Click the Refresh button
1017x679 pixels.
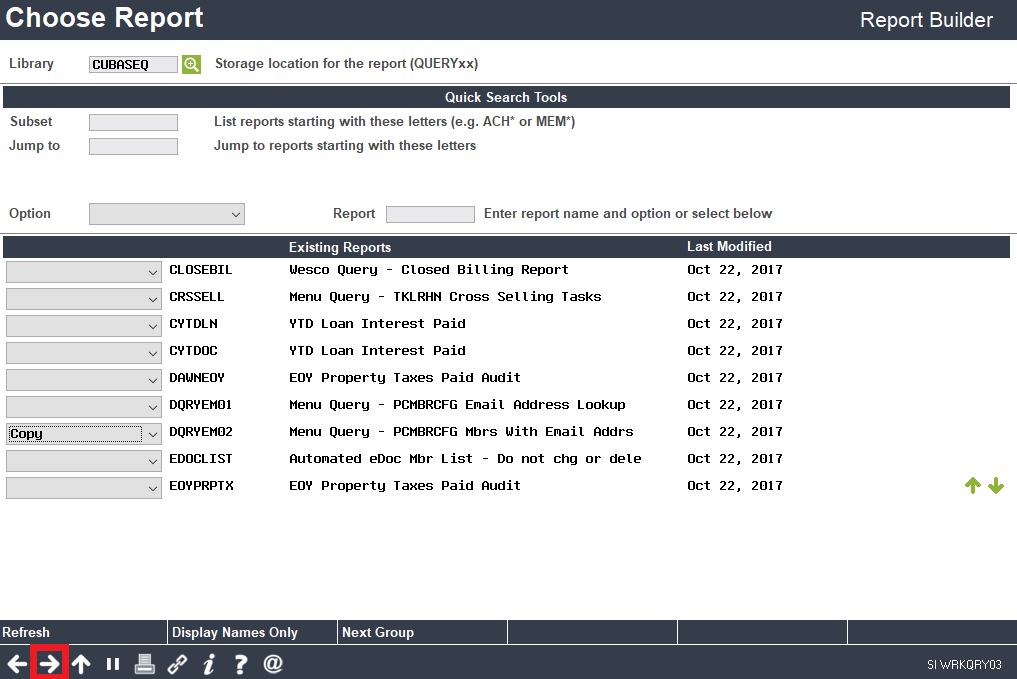(x=83, y=632)
